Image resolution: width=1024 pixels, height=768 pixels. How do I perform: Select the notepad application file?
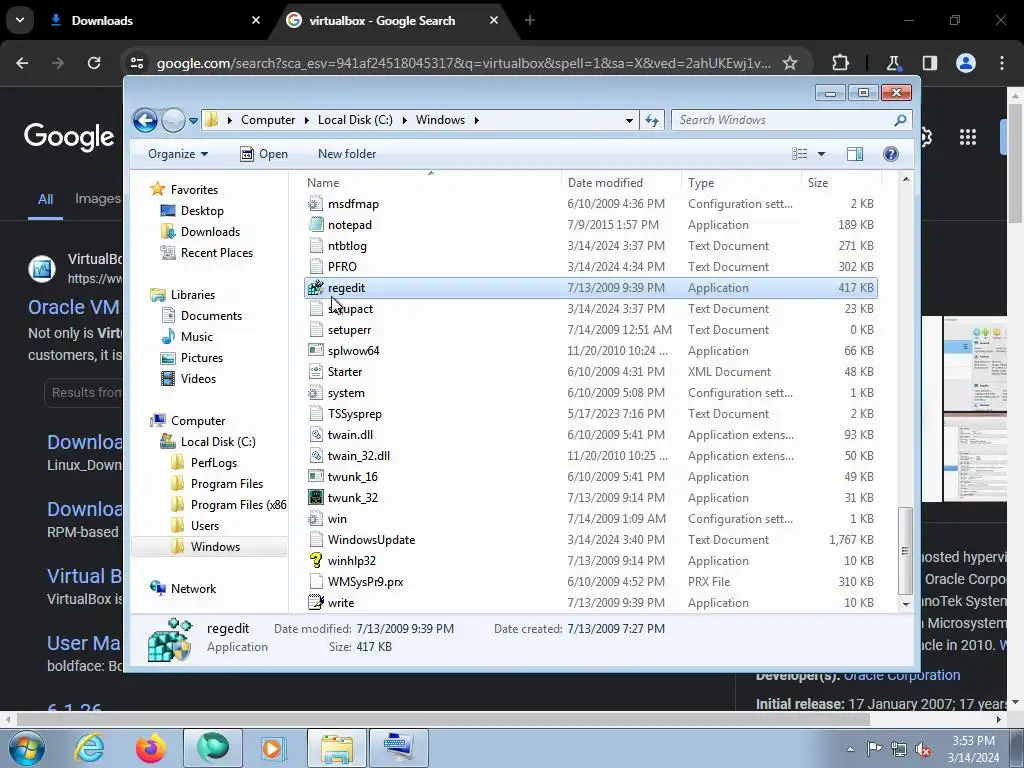coord(590,225)
